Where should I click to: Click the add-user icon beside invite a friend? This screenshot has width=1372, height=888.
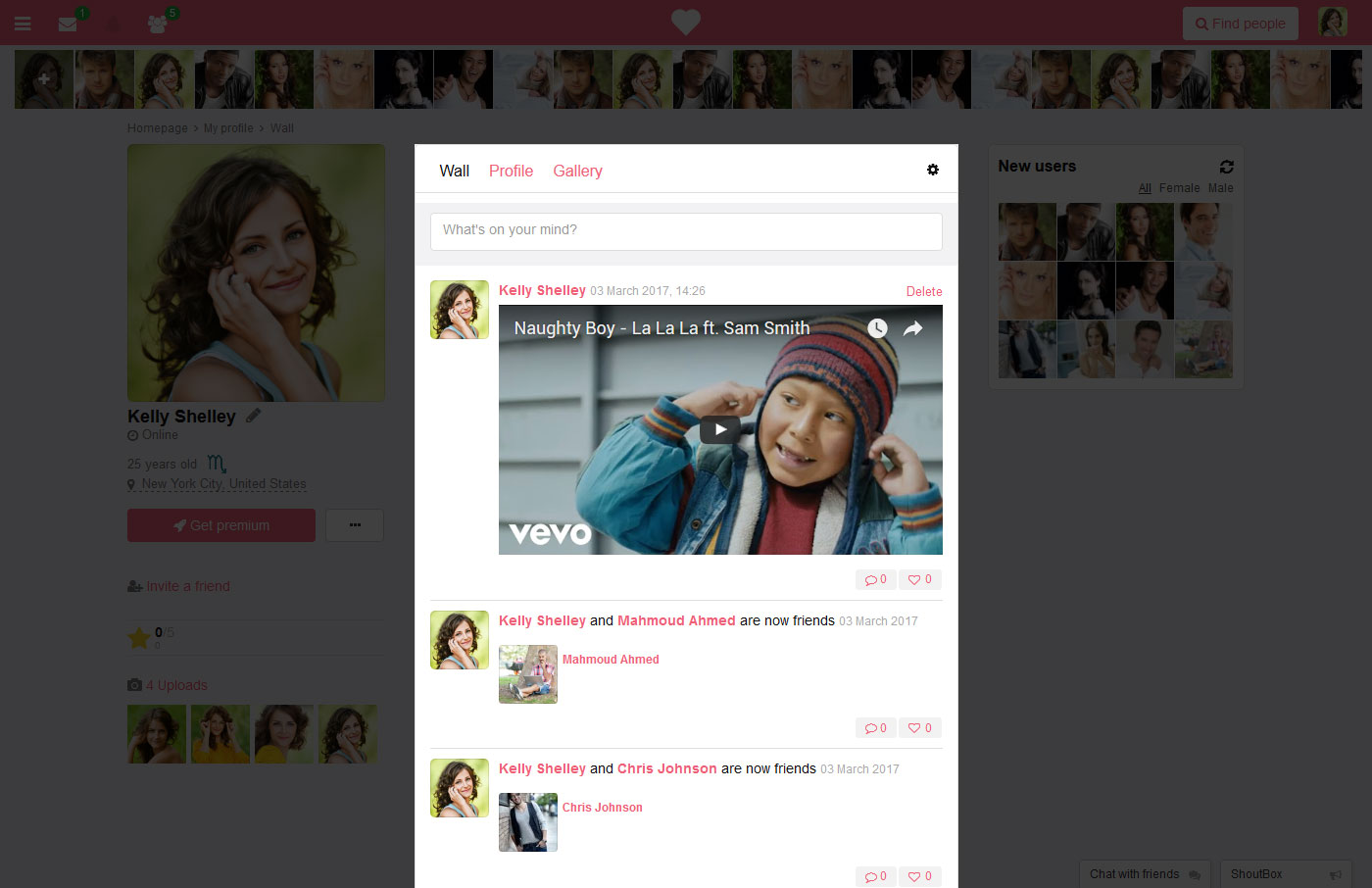[135, 586]
